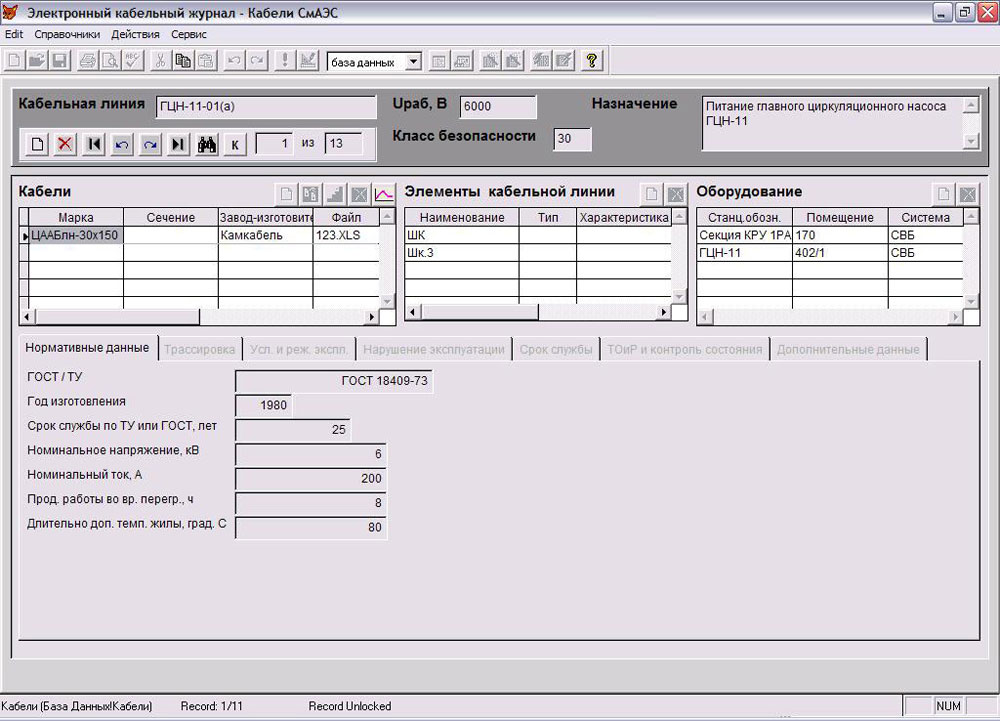Viewport: 1000px width, 721px height.
Task: Go to next record with the blue forward arrow
Action: 150,144
